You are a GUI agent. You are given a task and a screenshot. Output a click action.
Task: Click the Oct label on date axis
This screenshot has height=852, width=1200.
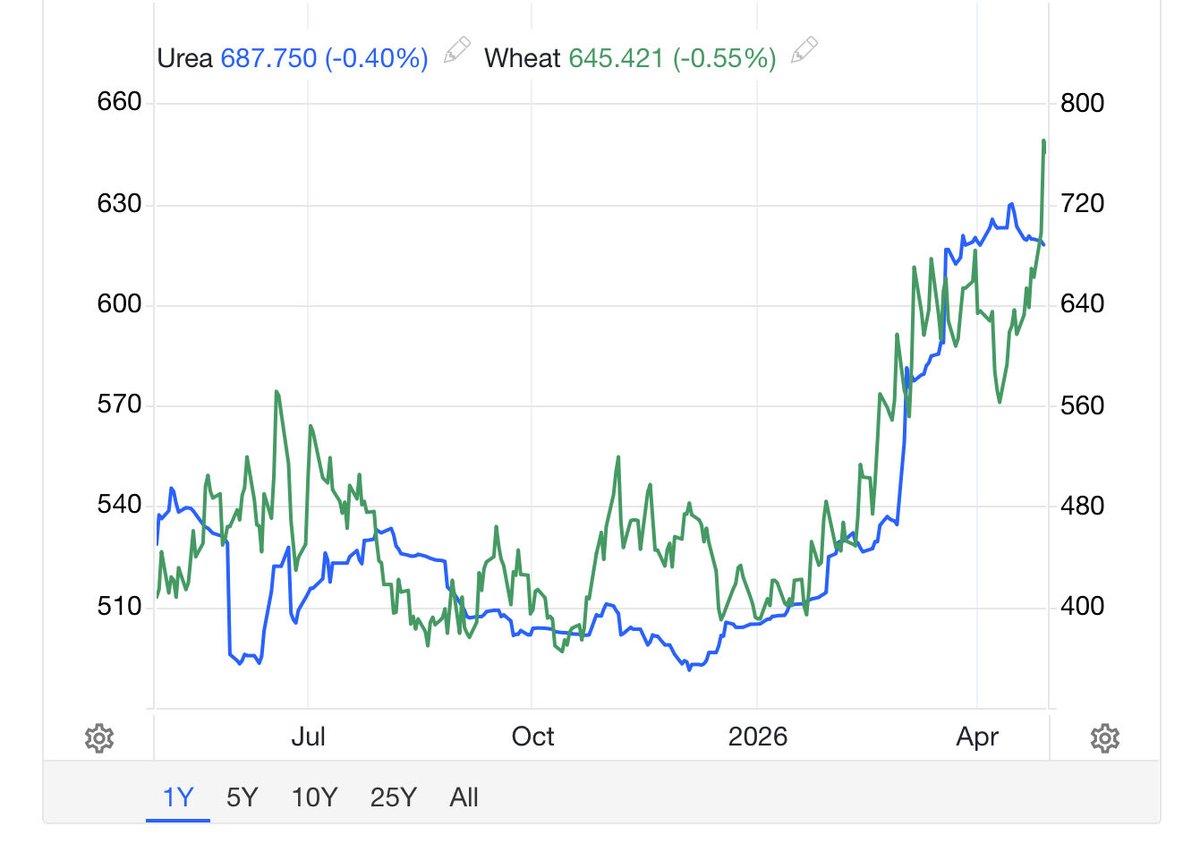(x=533, y=736)
